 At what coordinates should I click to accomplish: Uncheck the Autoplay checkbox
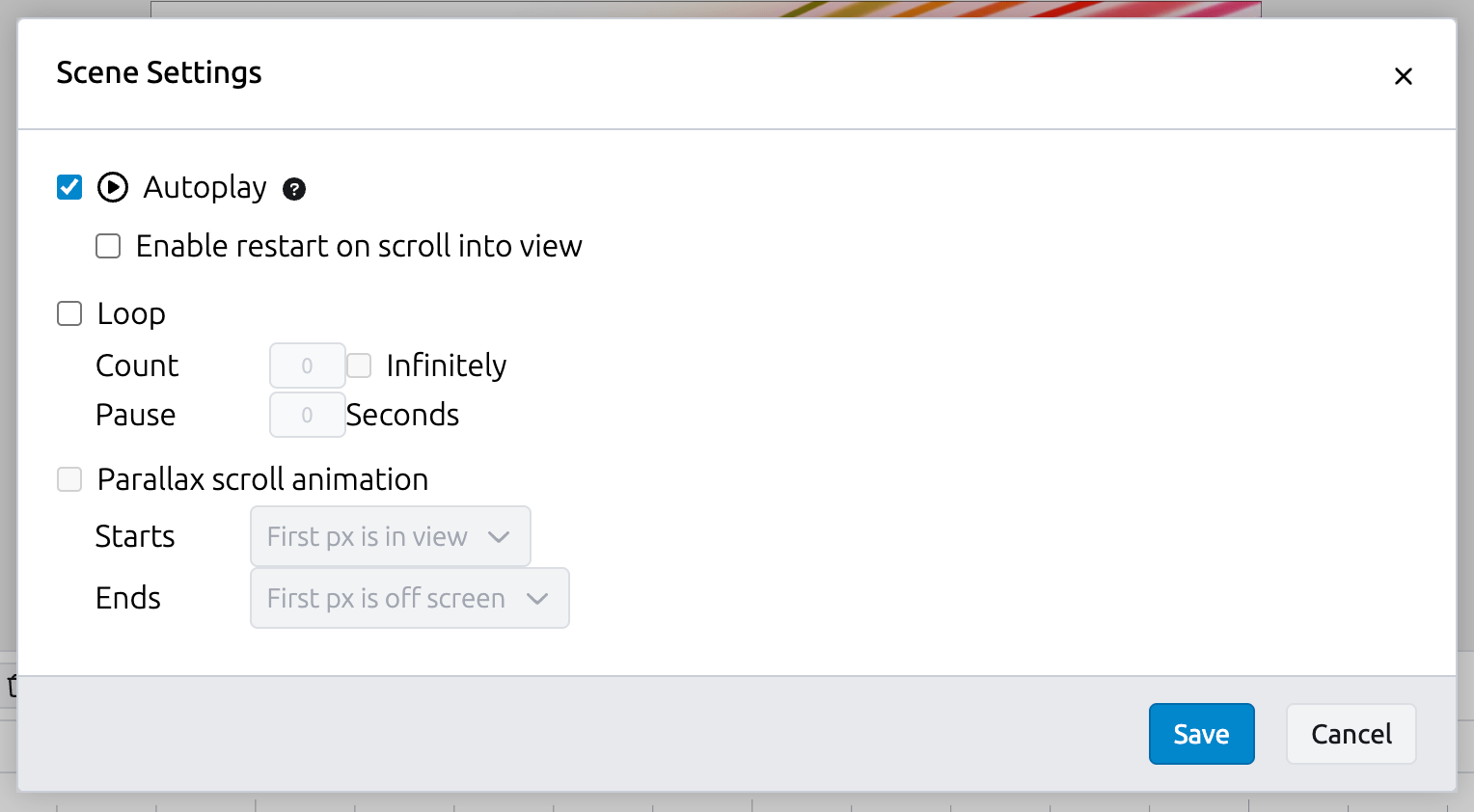pos(69,187)
